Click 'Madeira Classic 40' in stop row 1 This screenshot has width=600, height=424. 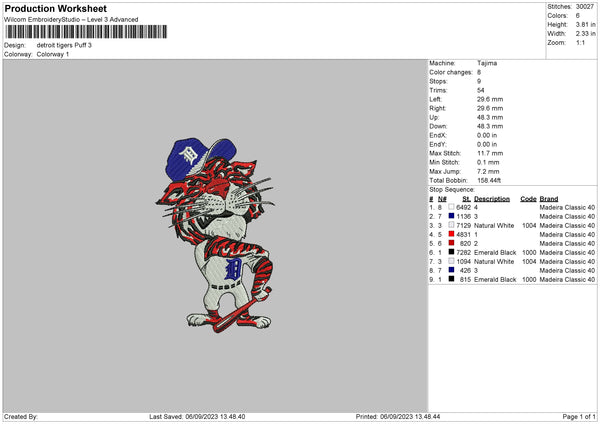click(x=567, y=207)
